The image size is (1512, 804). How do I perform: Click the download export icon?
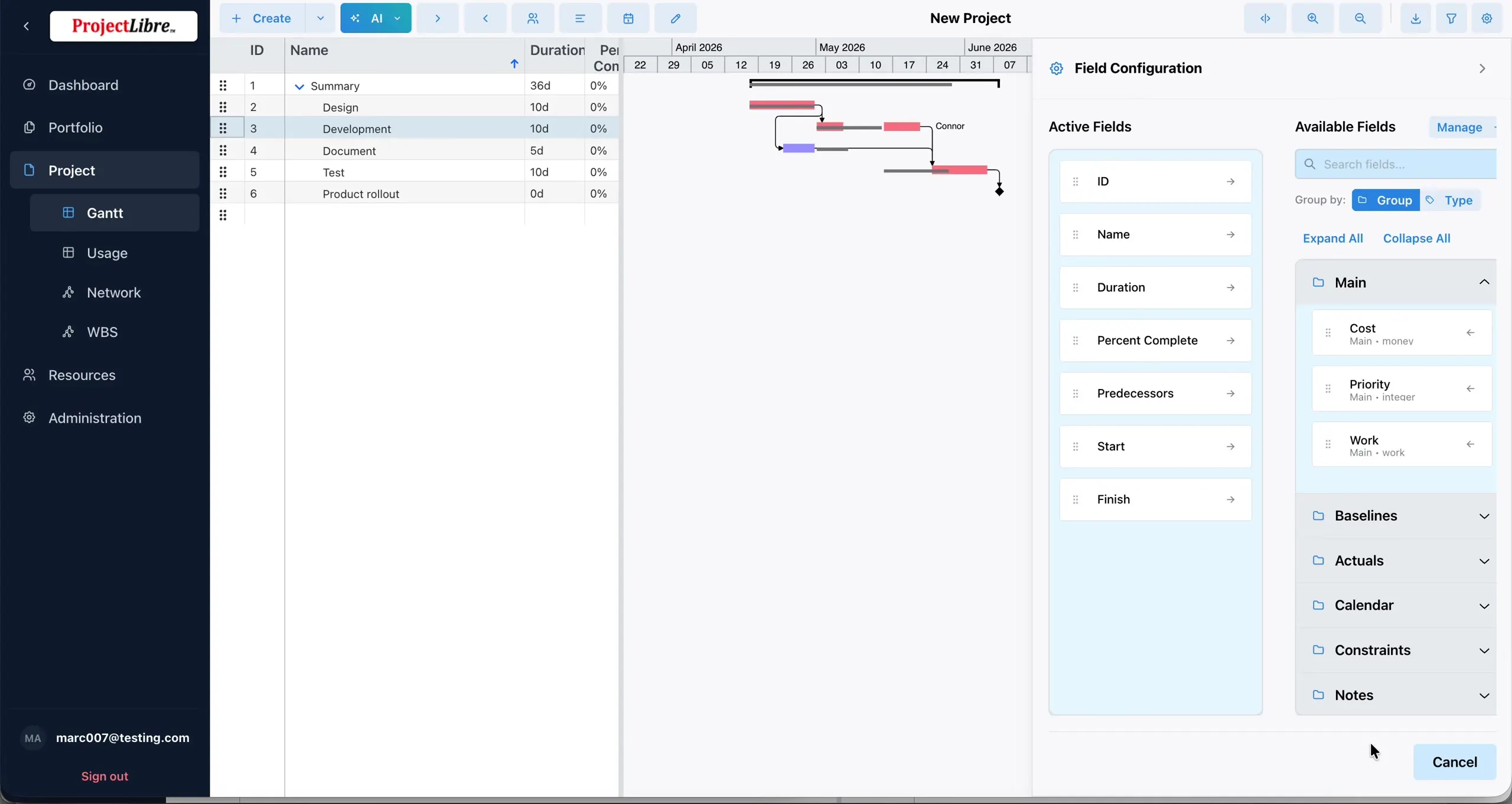pyautogui.click(x=1415, y=18)
